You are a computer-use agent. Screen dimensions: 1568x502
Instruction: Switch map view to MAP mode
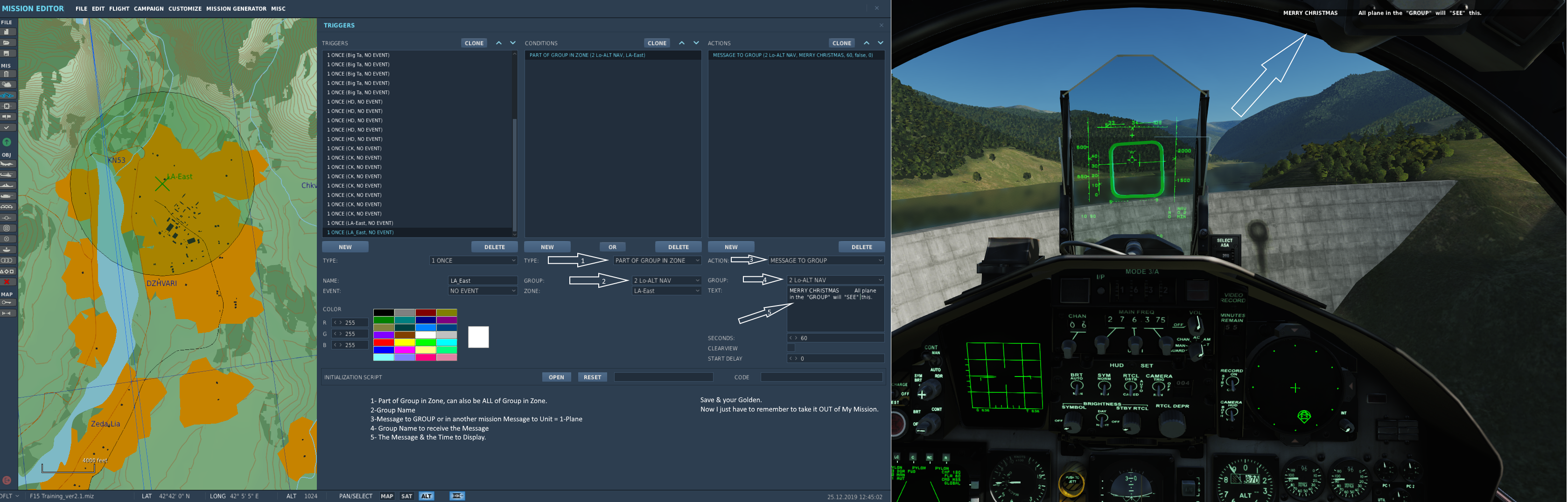[387, 496]
